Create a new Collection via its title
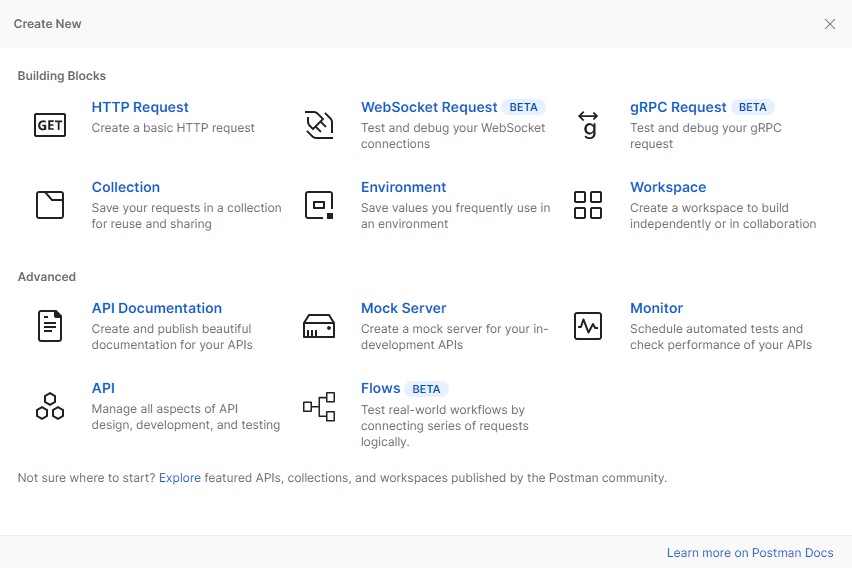Screen dimensions: 852x568 (126, 187)
